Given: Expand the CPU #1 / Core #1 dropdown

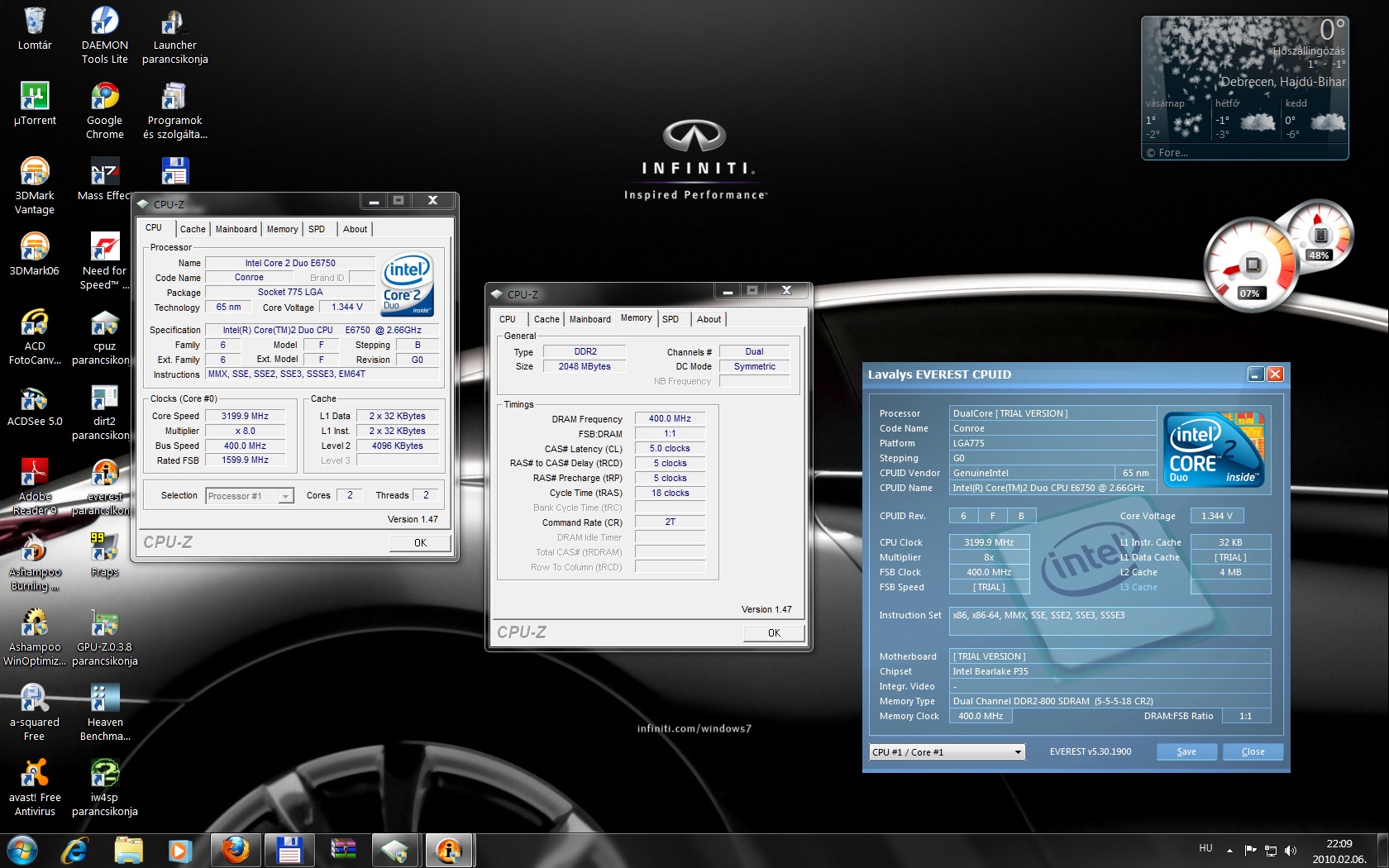Looking at the screenshot, I should point(1018,752).
